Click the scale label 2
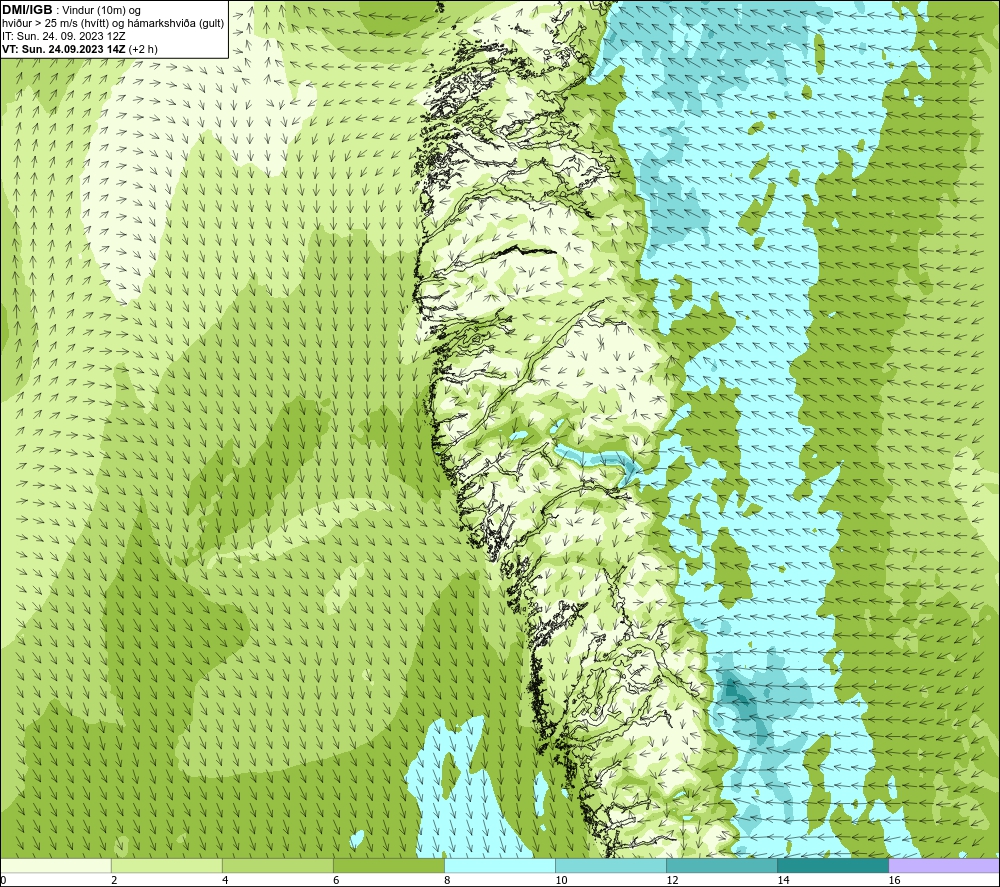This screenshot has height=887, width=1000. 114,881
